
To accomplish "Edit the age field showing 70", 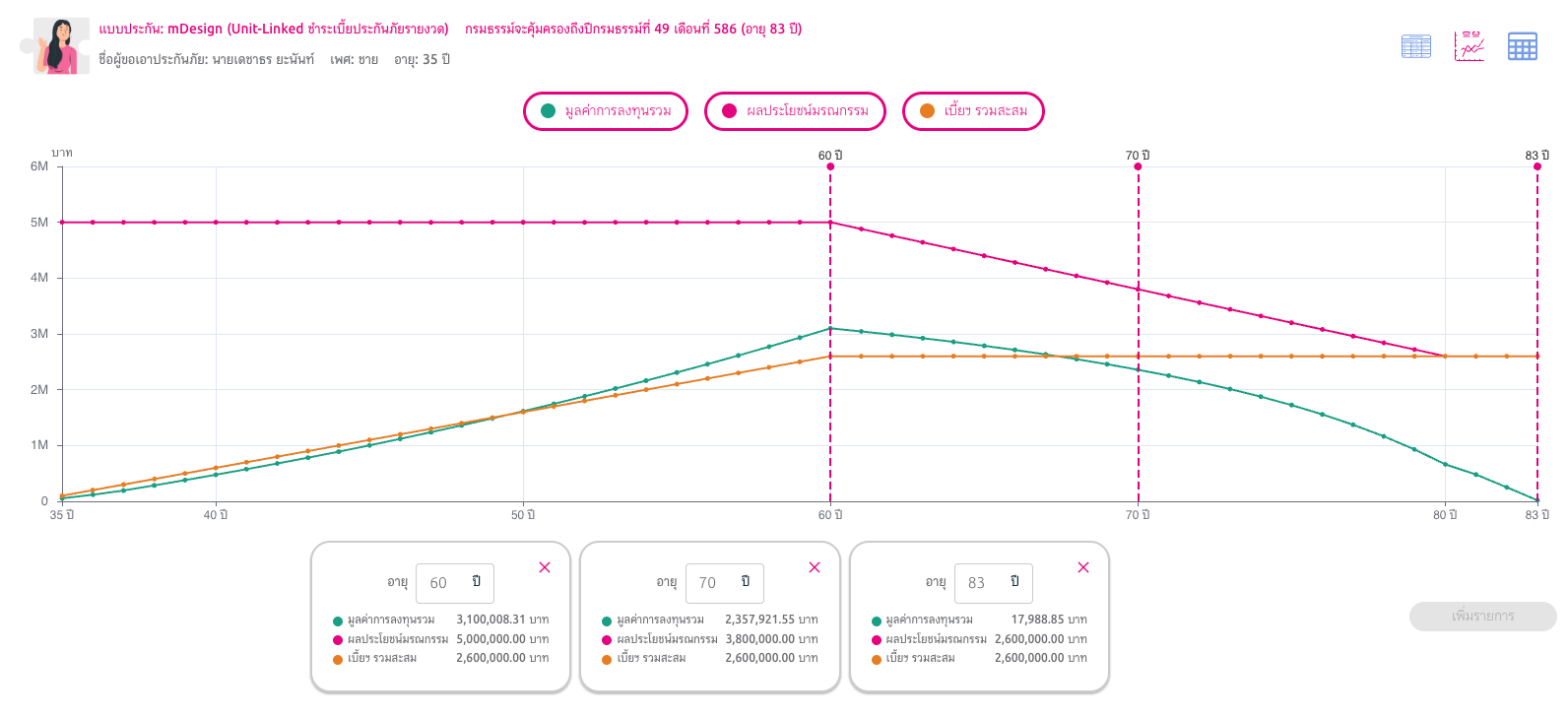I will tap(724, 583).
